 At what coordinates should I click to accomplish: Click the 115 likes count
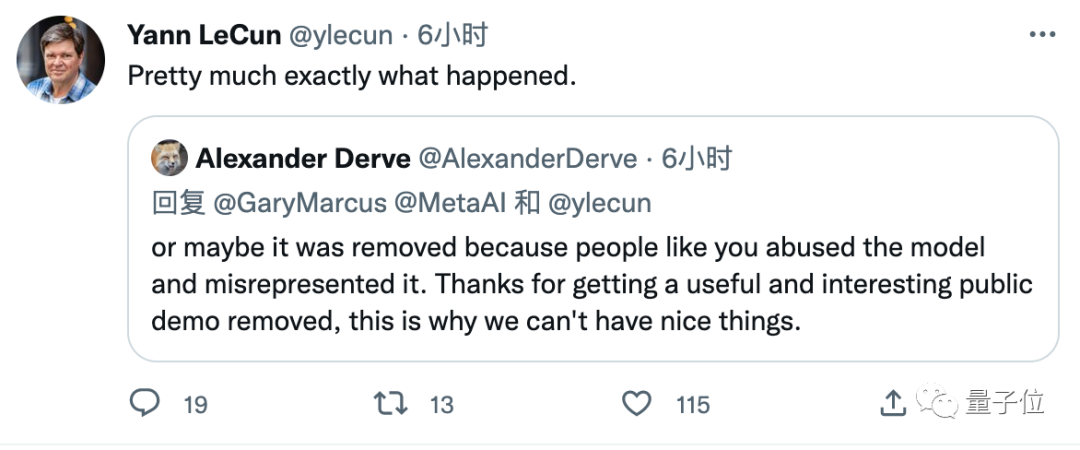click(692, 404)
